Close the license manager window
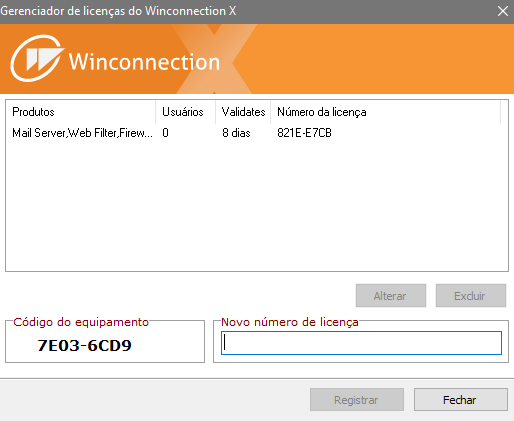 point(503,11)
